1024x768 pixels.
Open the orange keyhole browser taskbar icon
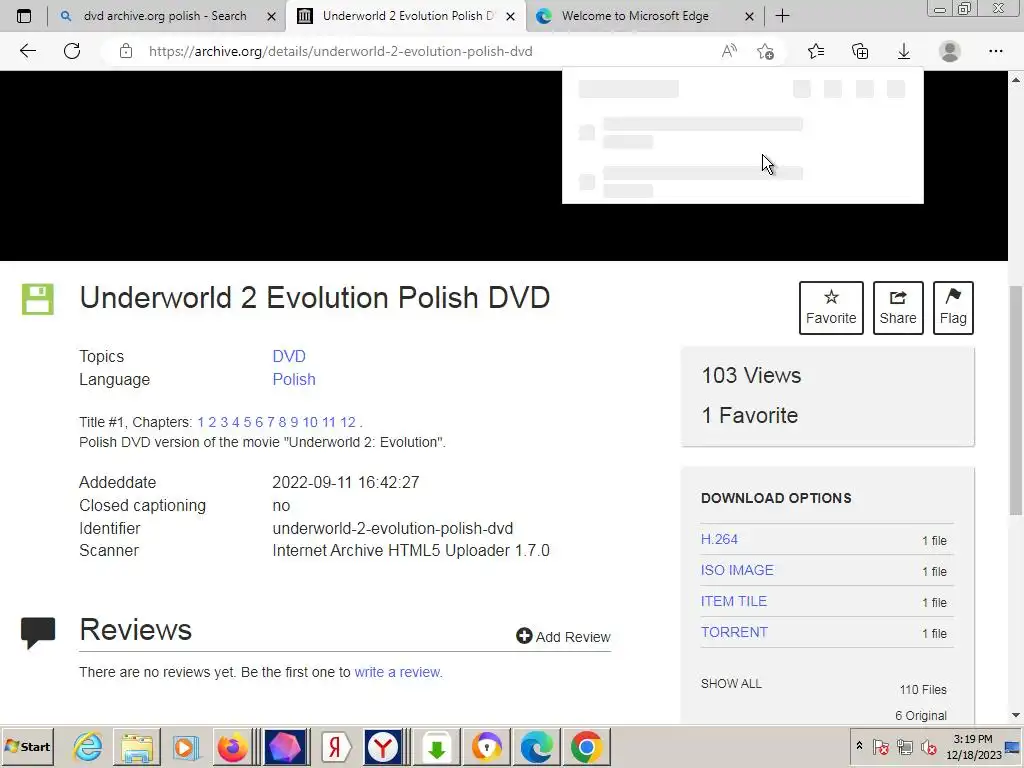[x=487, y=746]
